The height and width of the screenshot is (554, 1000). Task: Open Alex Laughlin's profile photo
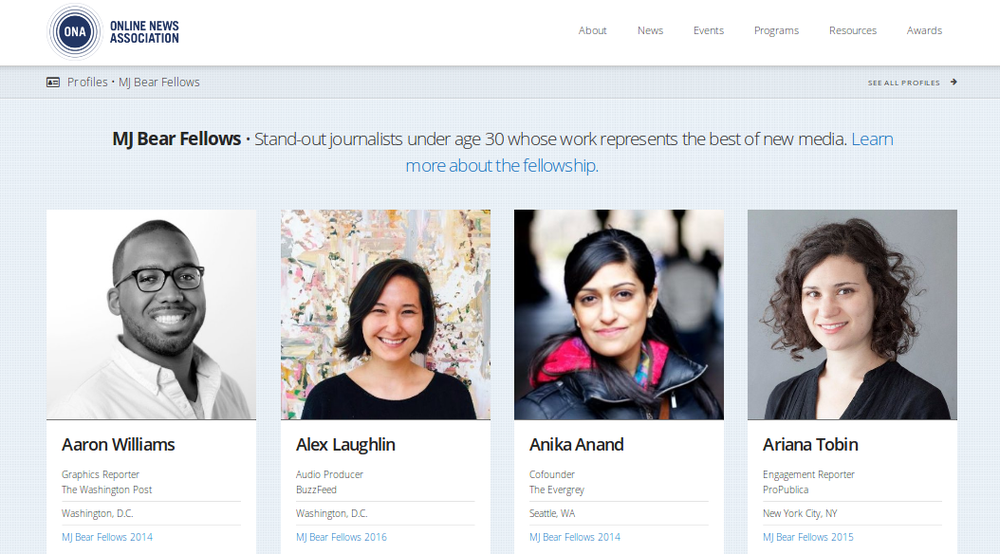point(385,314)
